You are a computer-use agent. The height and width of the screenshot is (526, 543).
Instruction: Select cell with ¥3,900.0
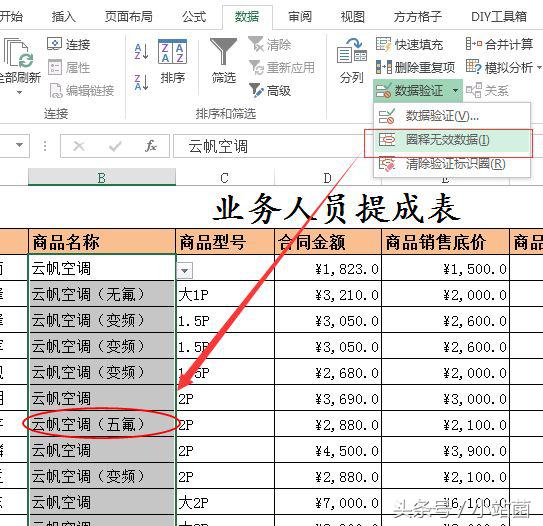click(x=445, y=450)
